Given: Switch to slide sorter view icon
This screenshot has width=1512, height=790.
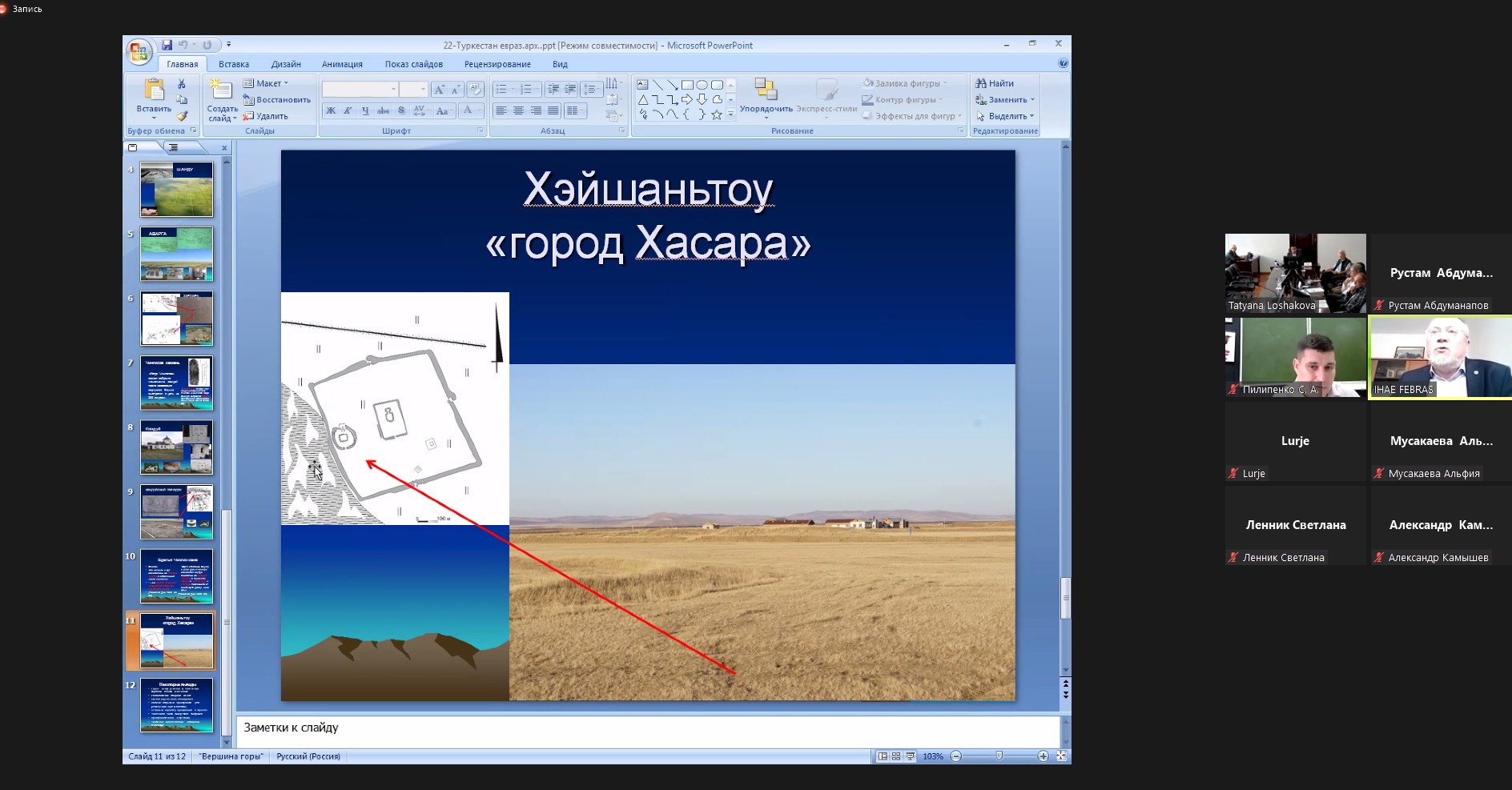Looking at the screenshot, I should [896, 756].
